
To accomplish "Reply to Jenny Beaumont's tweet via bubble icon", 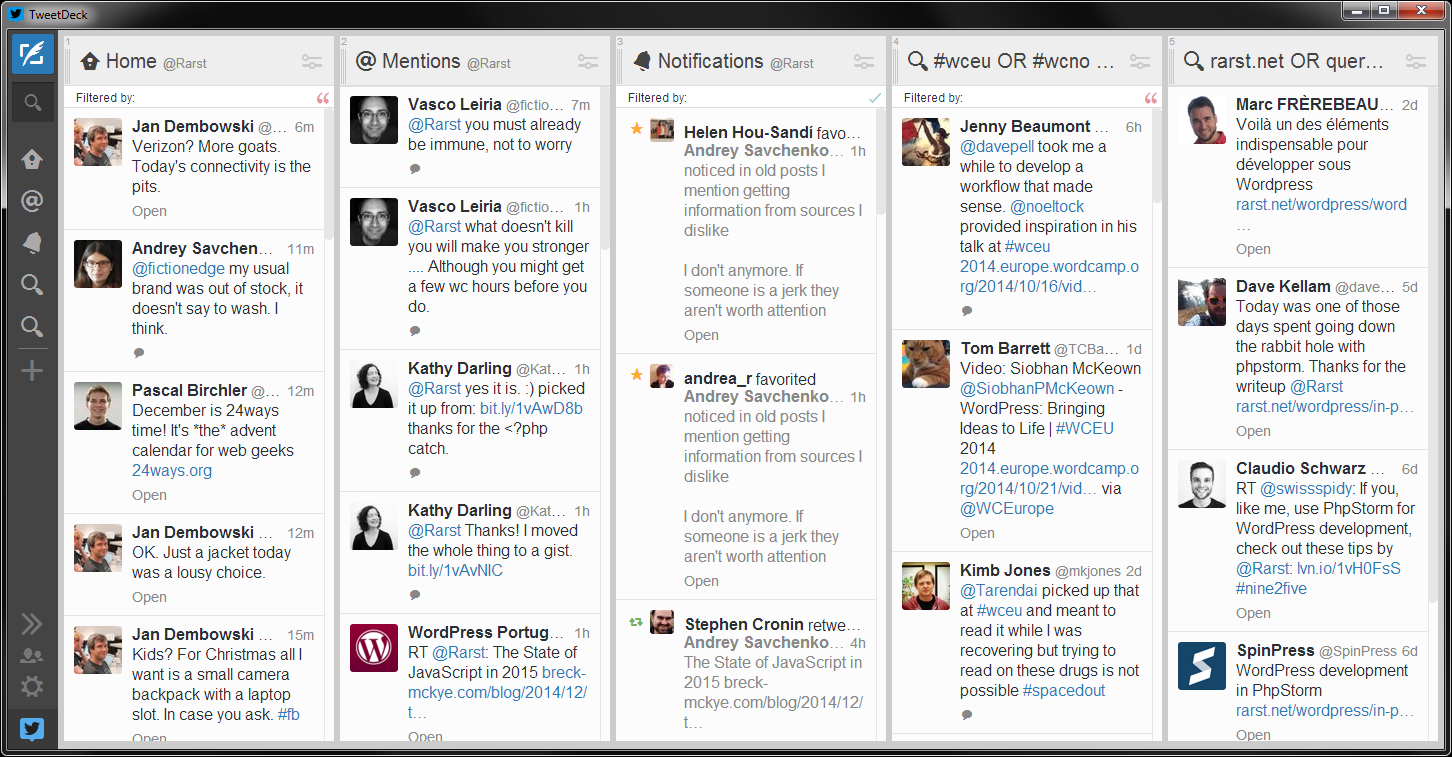I will coord(967,310).
